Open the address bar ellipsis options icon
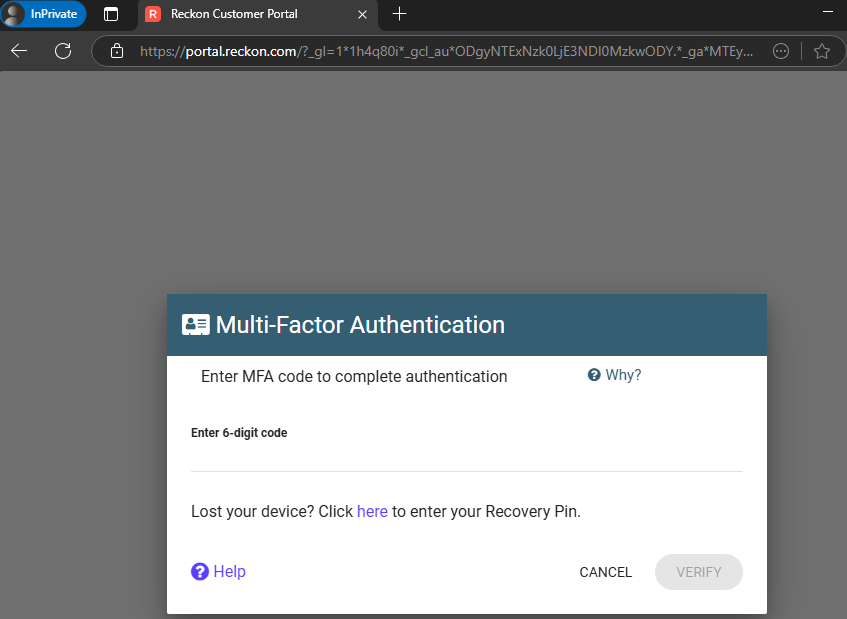 point(781,51)
